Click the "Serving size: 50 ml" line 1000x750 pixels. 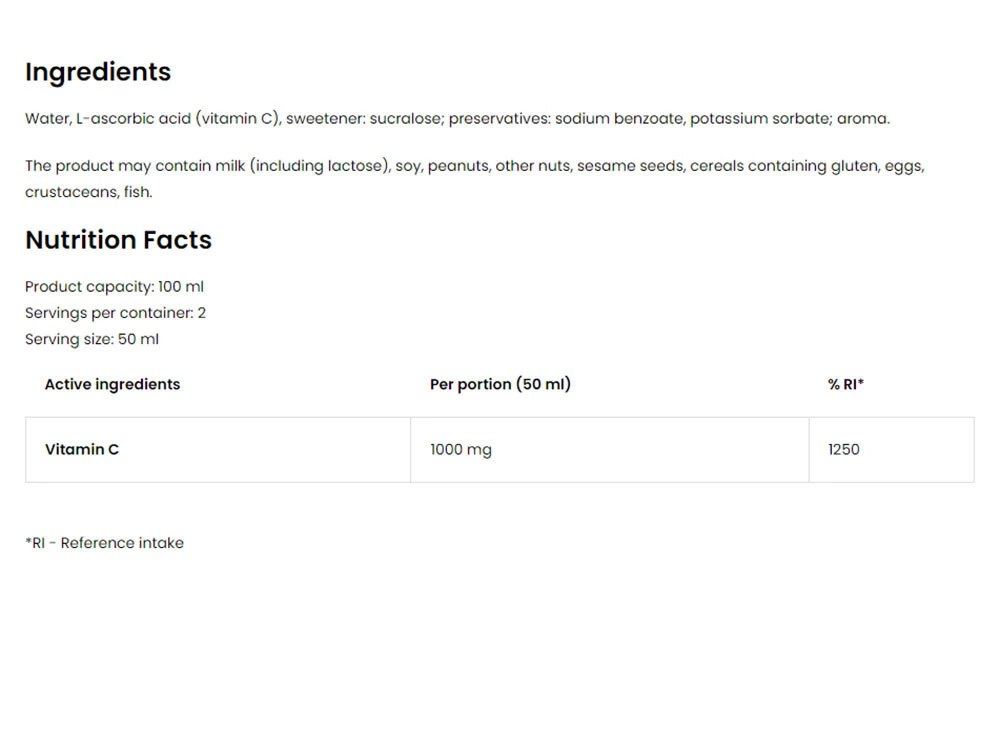92,339
